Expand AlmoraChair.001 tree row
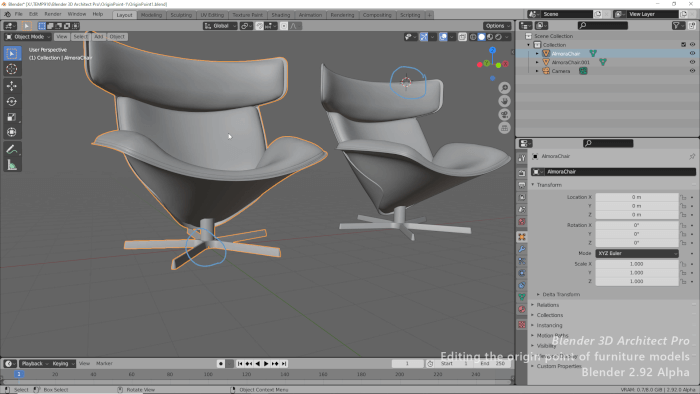 coord(538,62)
